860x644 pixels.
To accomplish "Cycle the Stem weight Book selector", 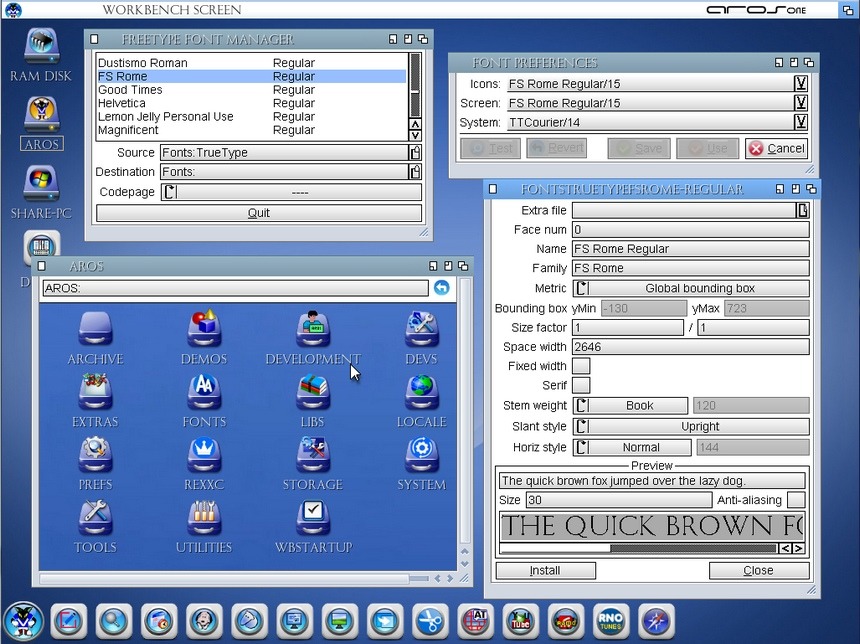I will tap(630, 405).
